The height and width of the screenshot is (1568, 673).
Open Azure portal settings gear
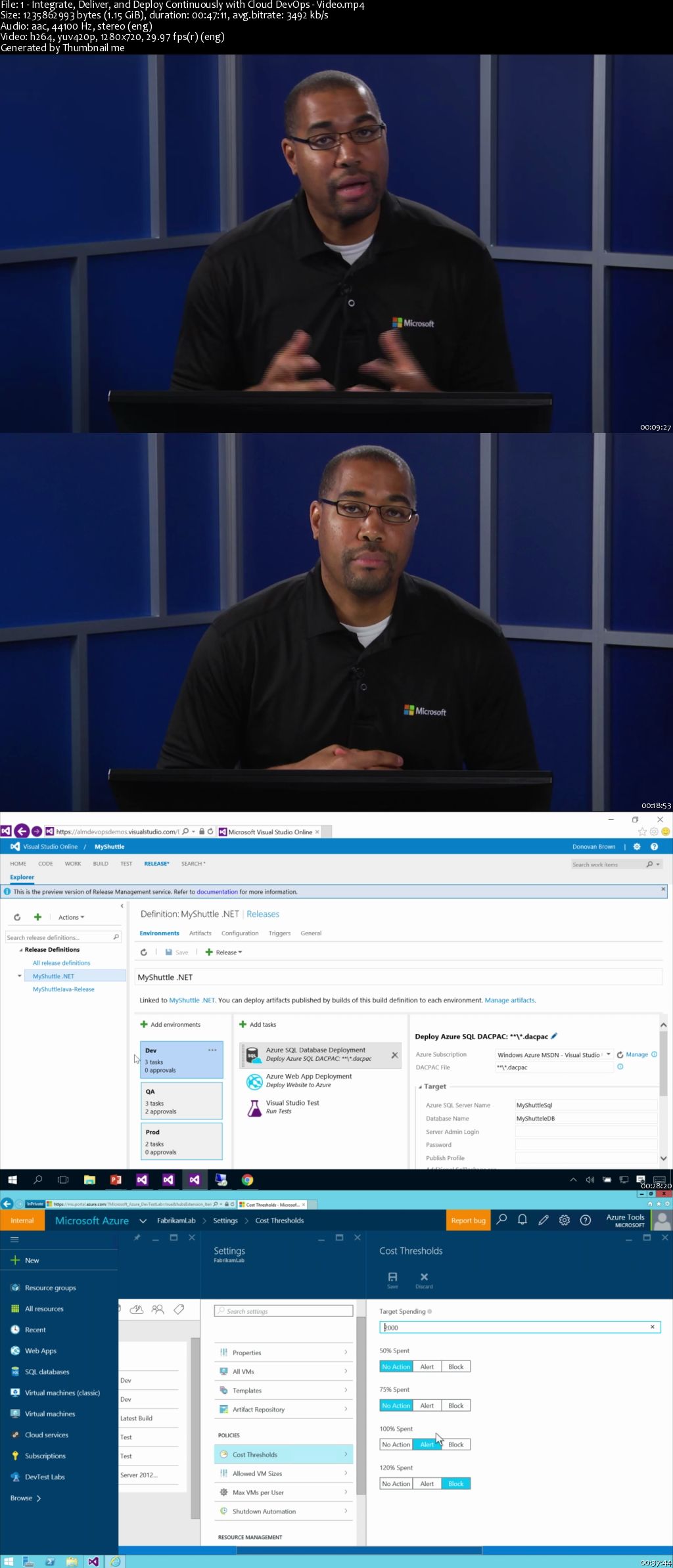565,1220
